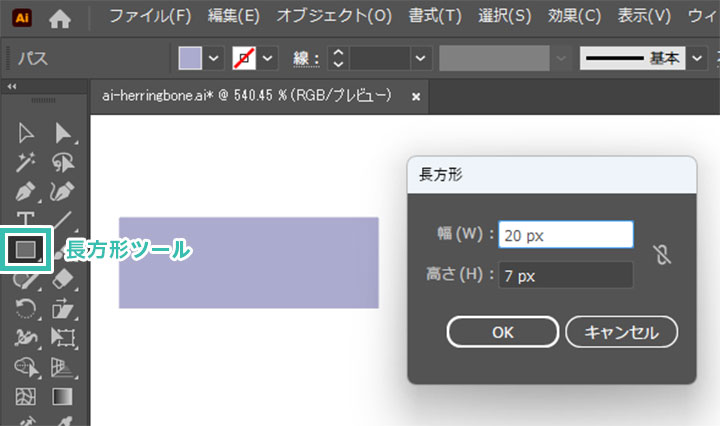Toggle the constrain width and height proportions link

click(x=659, y=255)
